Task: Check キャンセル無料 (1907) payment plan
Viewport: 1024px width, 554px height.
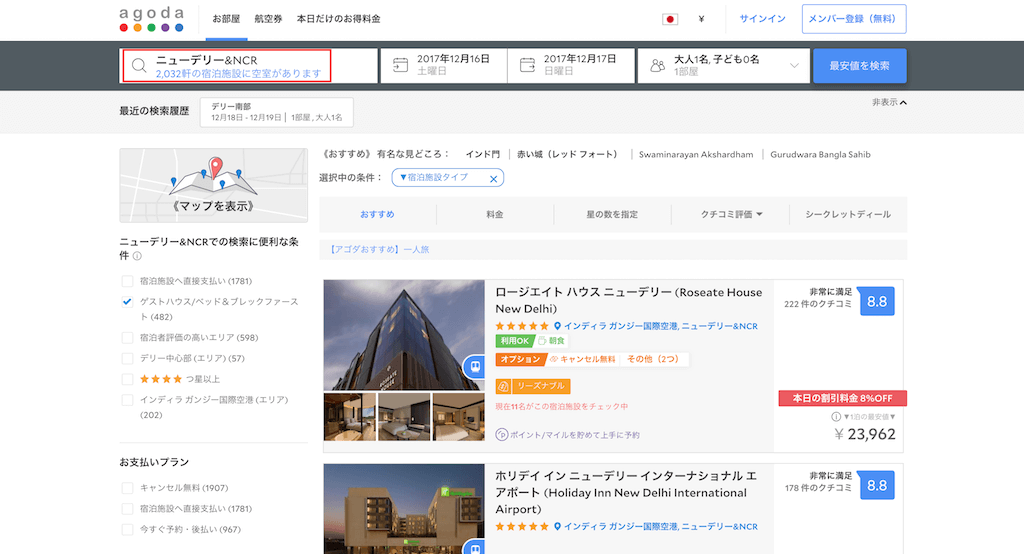Action: click(127, 488)
